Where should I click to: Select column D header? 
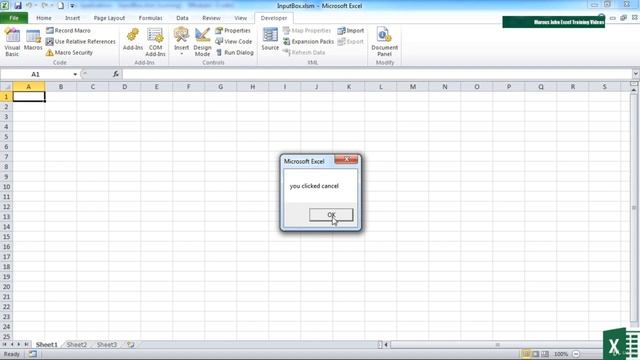124,87
